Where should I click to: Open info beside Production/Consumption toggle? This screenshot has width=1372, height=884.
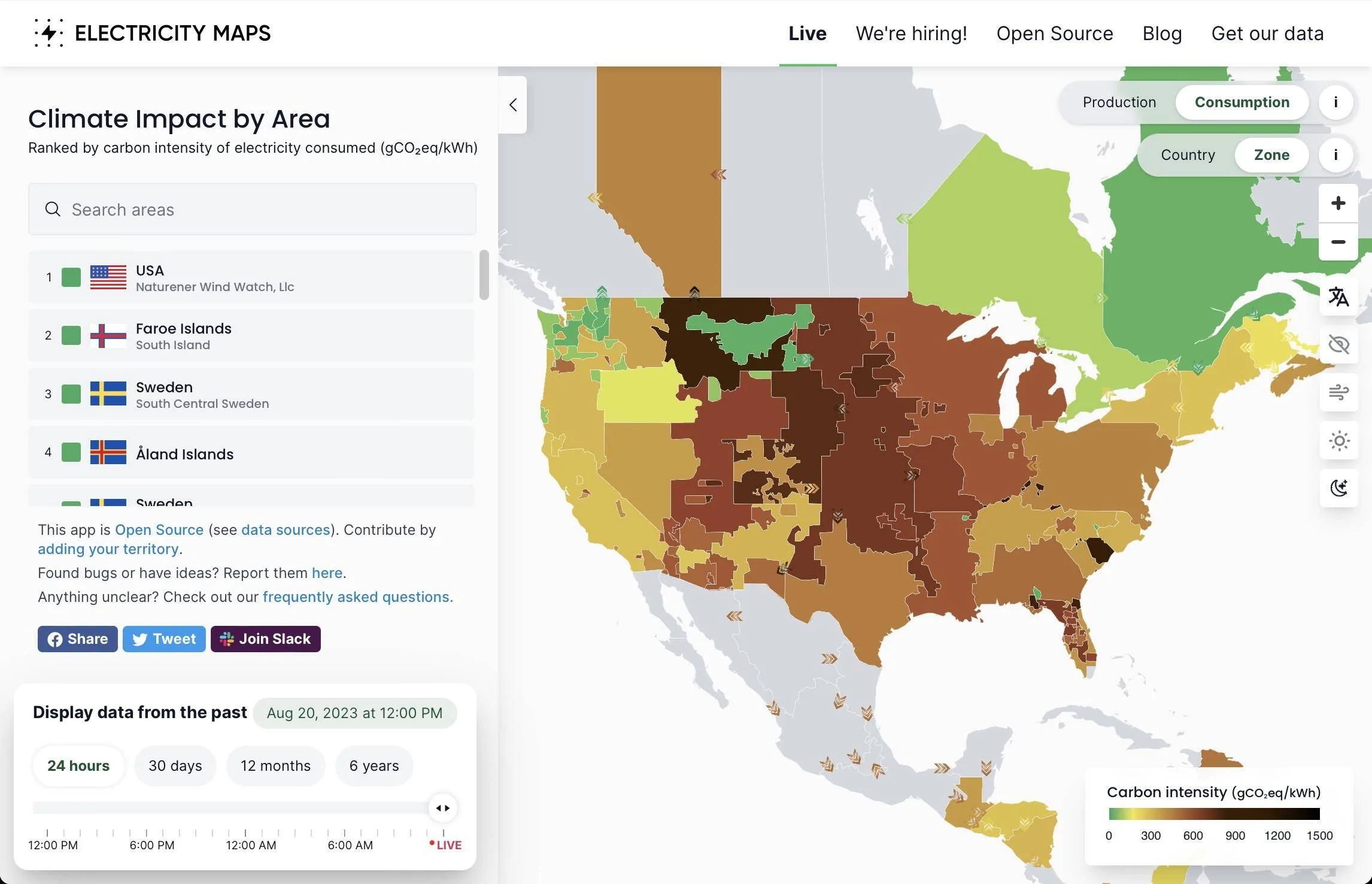point(1335,102)
